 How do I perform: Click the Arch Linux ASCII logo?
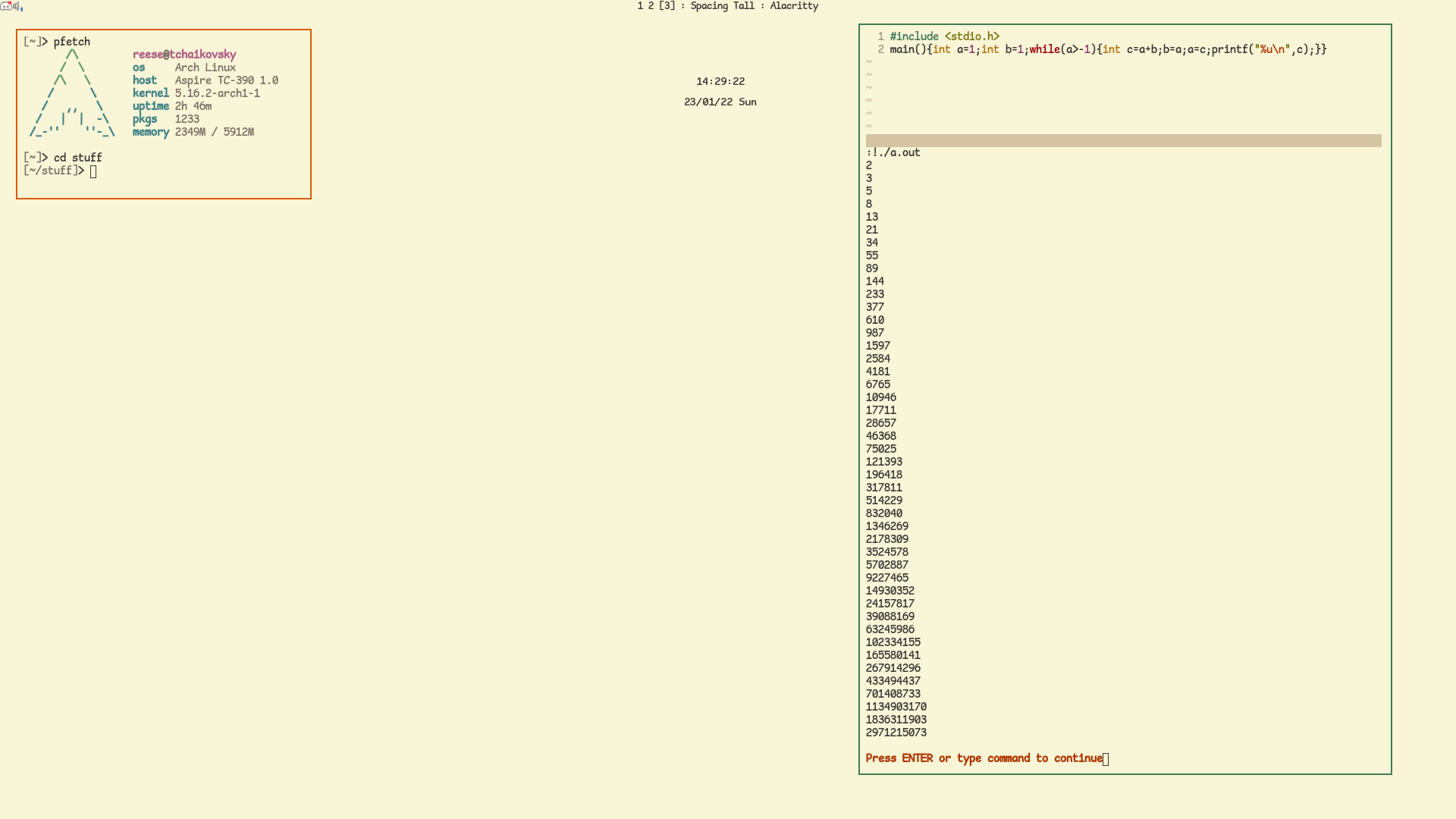coord(72,94)
